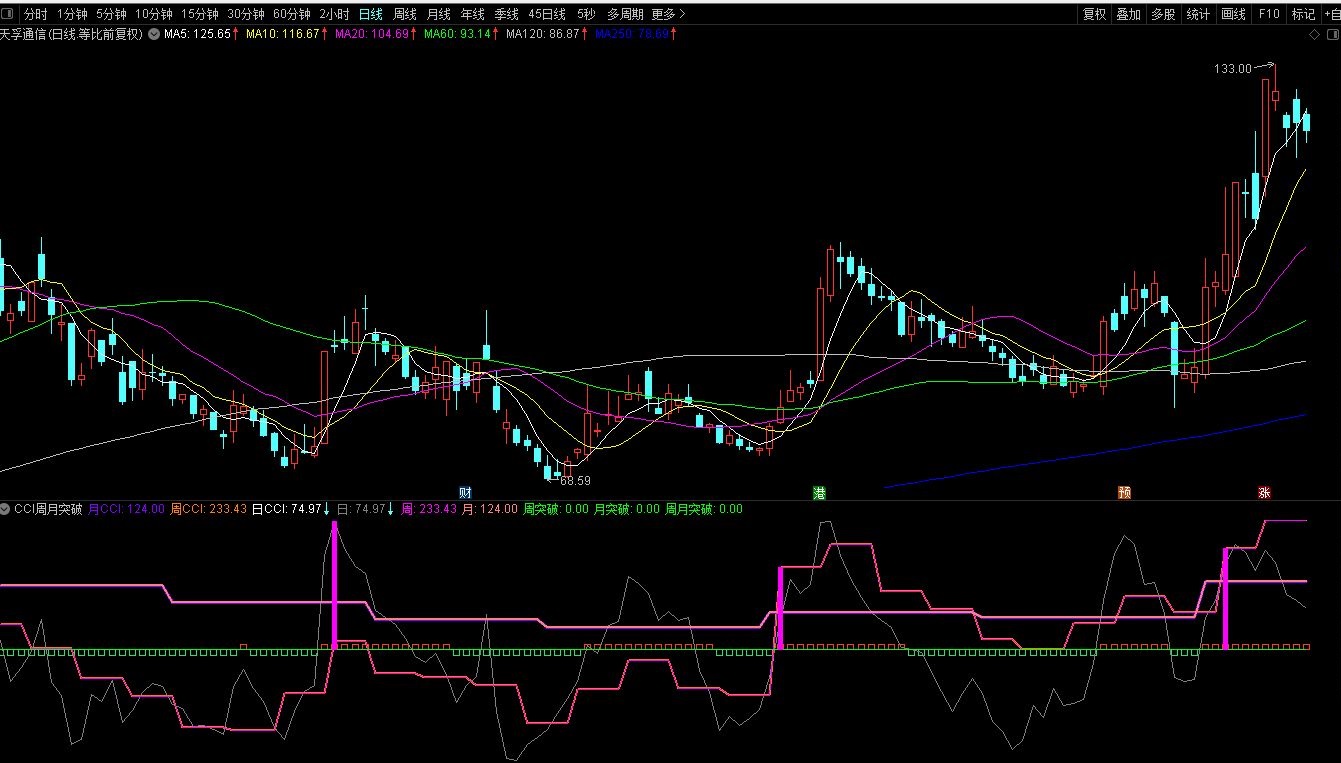Screen dimensions: 1341x763
Task: Open the moving-average indicator settings next to 天孚通信
Action: 154,34
